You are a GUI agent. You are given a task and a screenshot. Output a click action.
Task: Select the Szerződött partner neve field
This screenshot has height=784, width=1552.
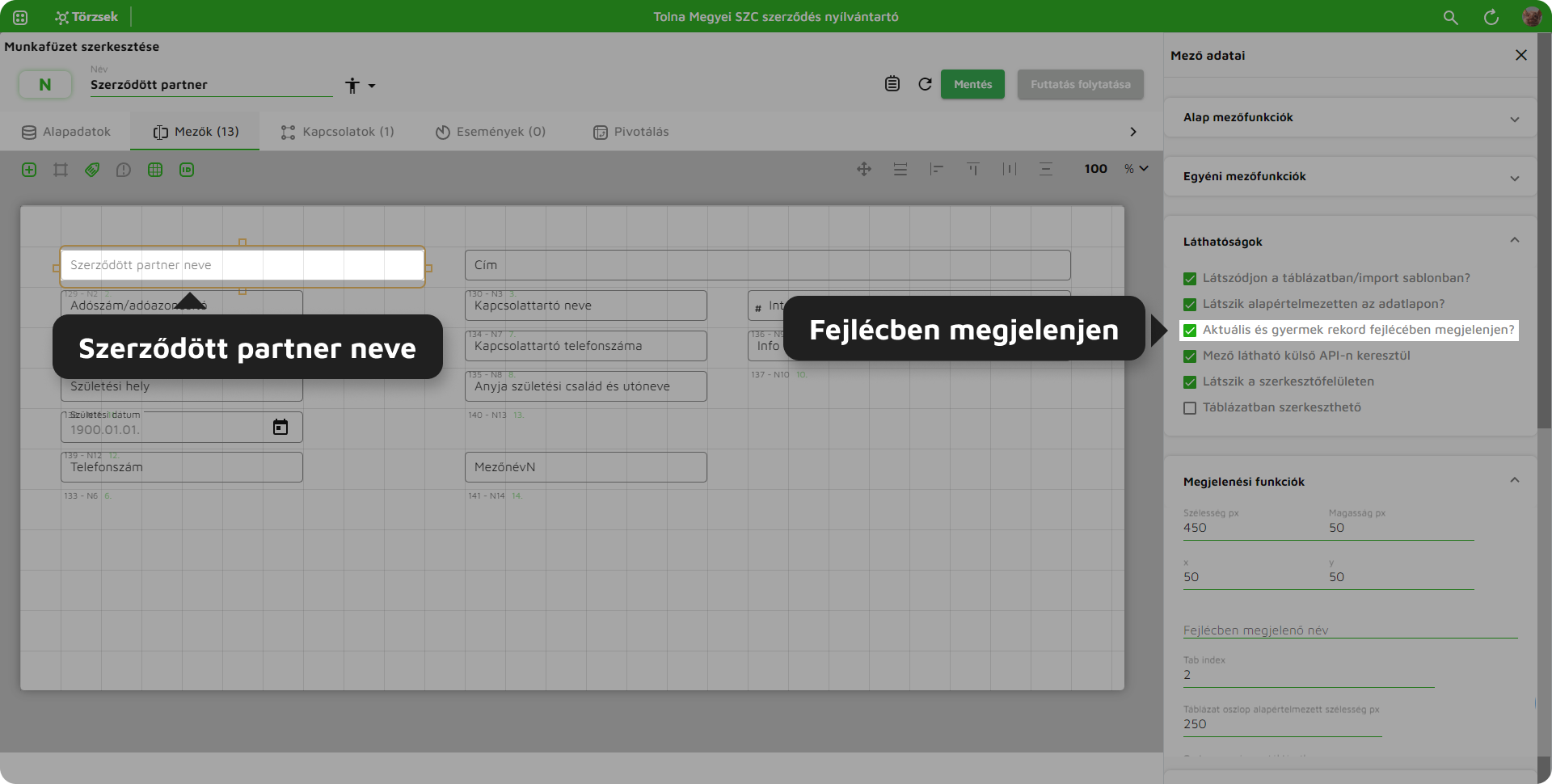(242, 265)
